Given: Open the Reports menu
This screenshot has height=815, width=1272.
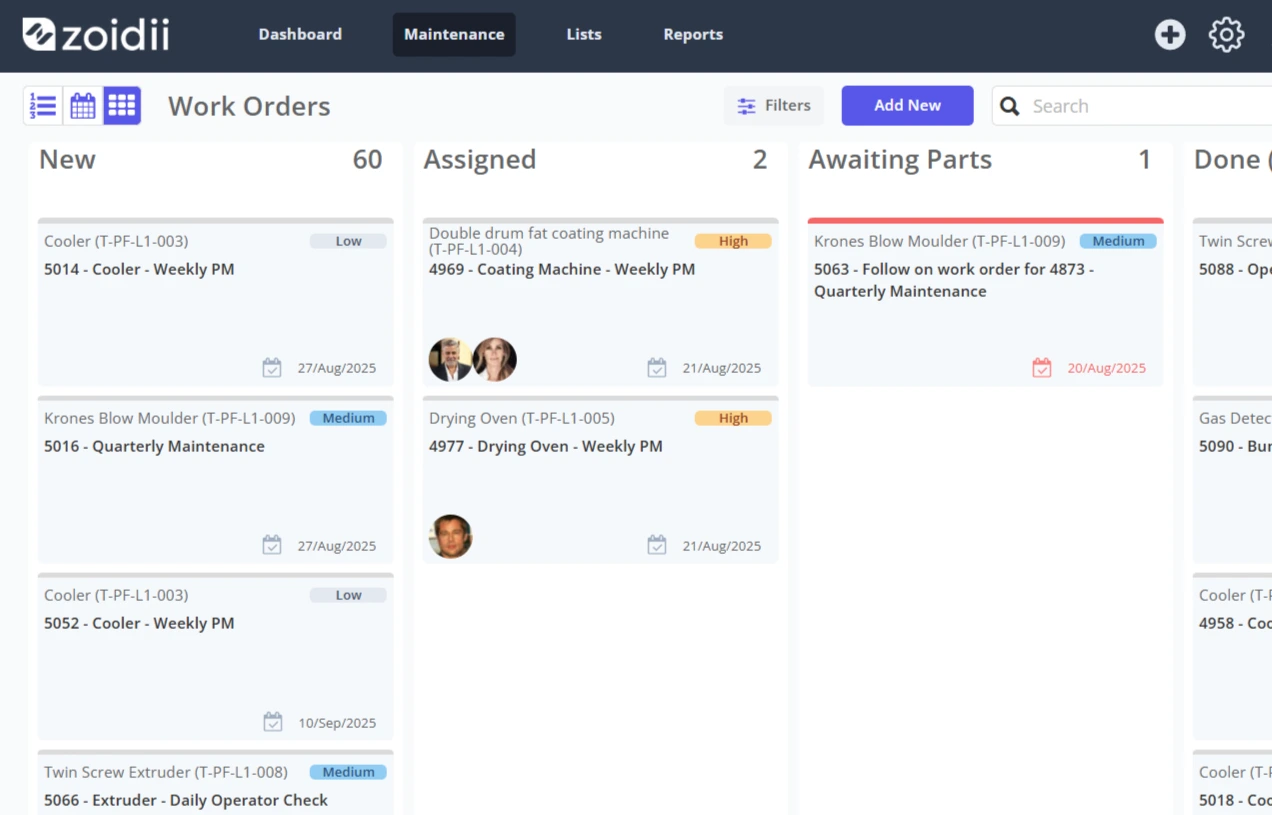Looking at the screenshot, I should [693, 34].
